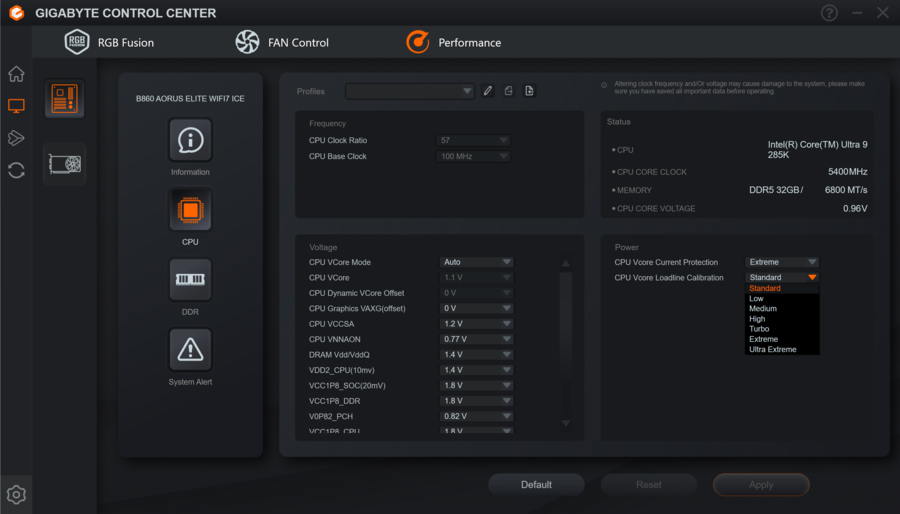Open the CPU Clock Ratio dropdown
The width and height of the screenshot is (900, 514).
click(x=474, y=141)
